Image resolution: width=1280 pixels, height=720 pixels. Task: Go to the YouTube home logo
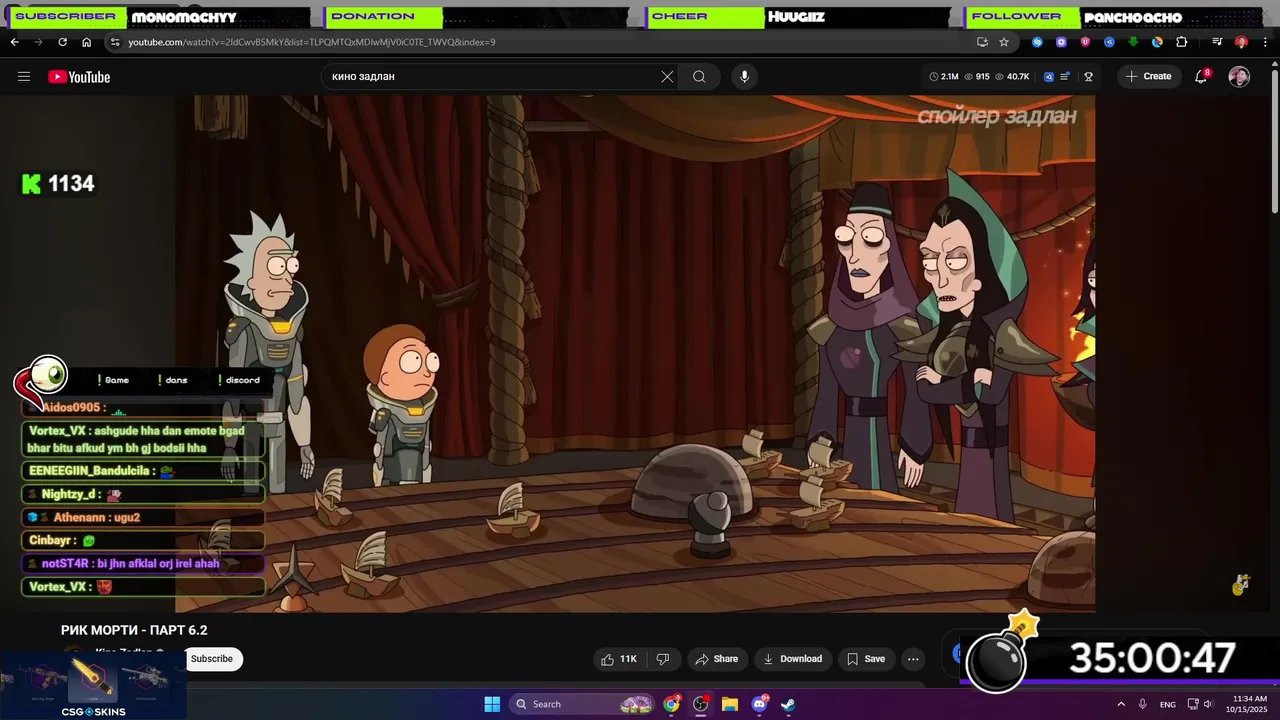coord(79,77)
